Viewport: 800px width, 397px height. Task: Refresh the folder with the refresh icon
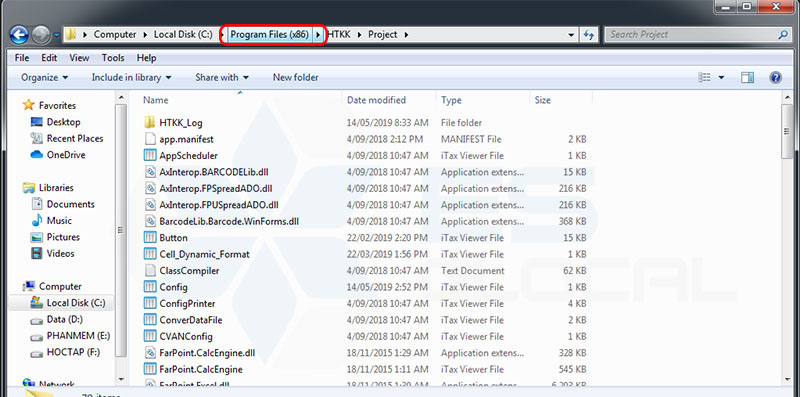(x=589, y=35)
